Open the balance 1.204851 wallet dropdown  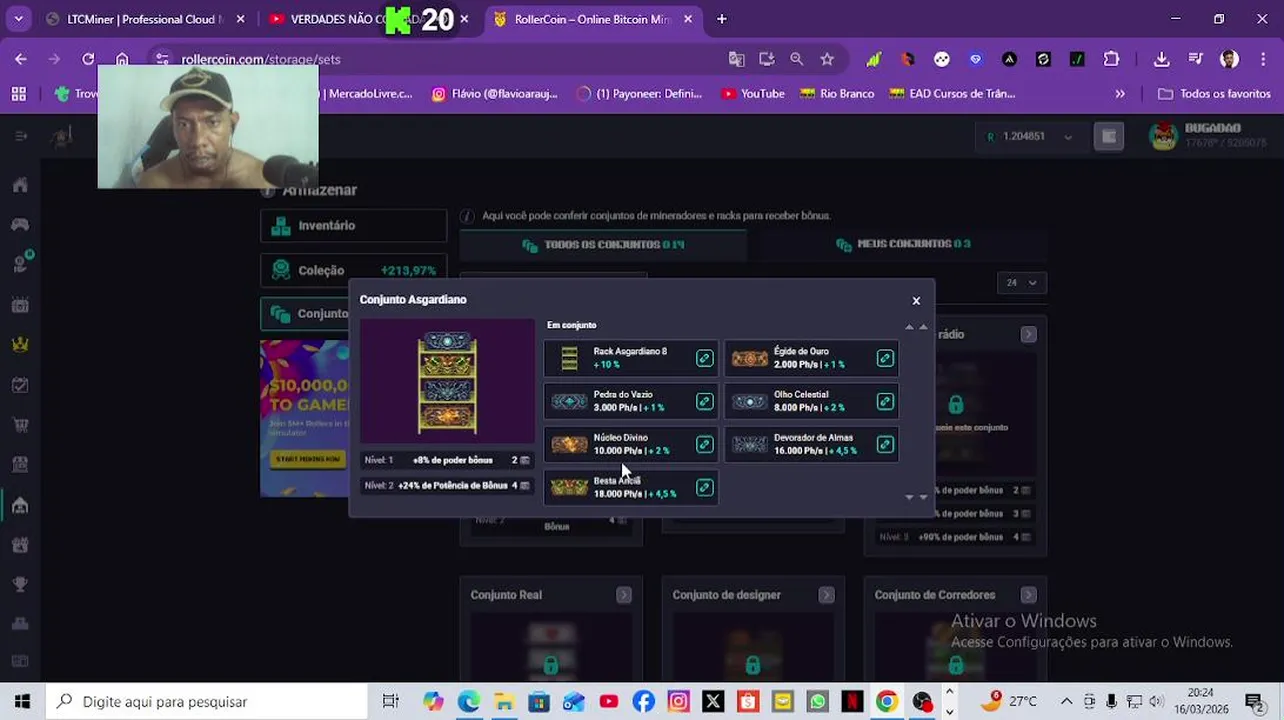tap(1029, 136)
